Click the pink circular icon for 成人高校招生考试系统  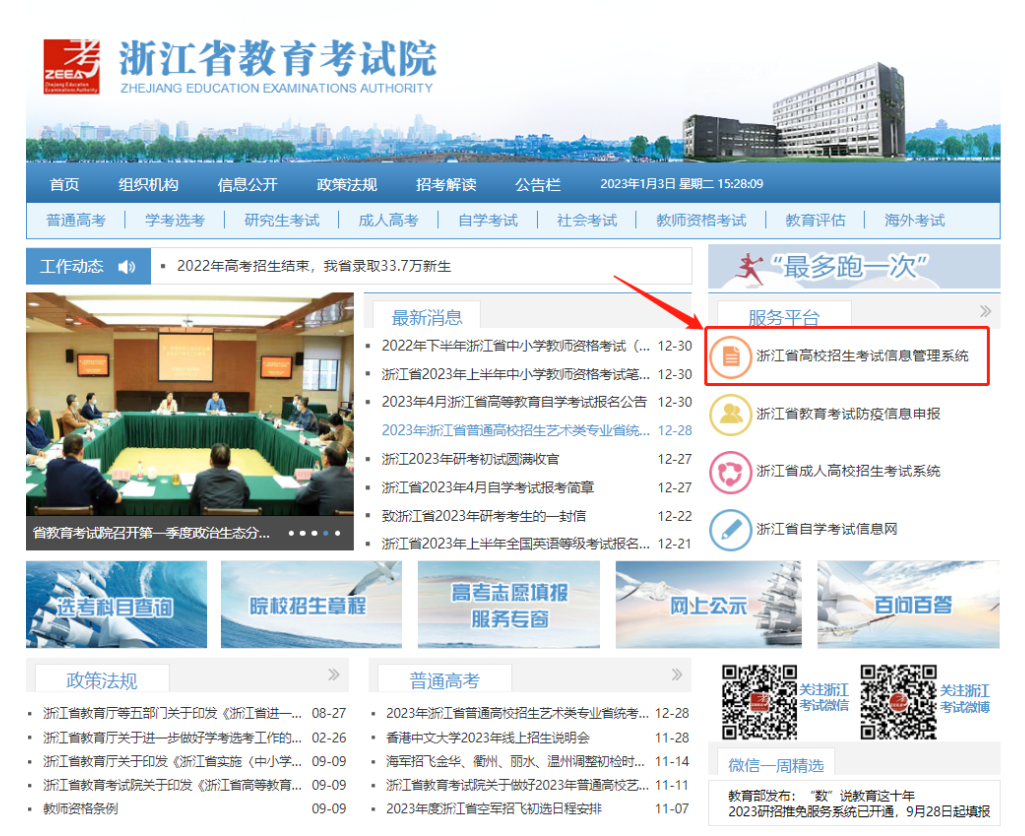click(731, 472)
